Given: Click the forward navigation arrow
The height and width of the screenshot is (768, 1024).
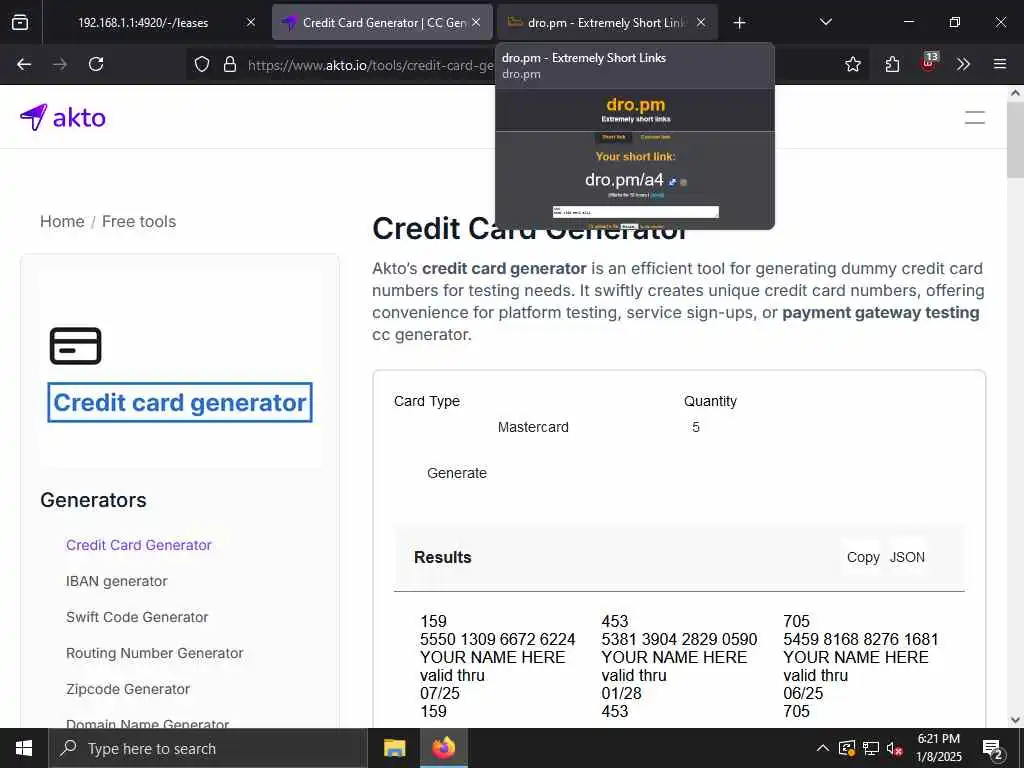Looking at the screenshot, I should [60, 64].
